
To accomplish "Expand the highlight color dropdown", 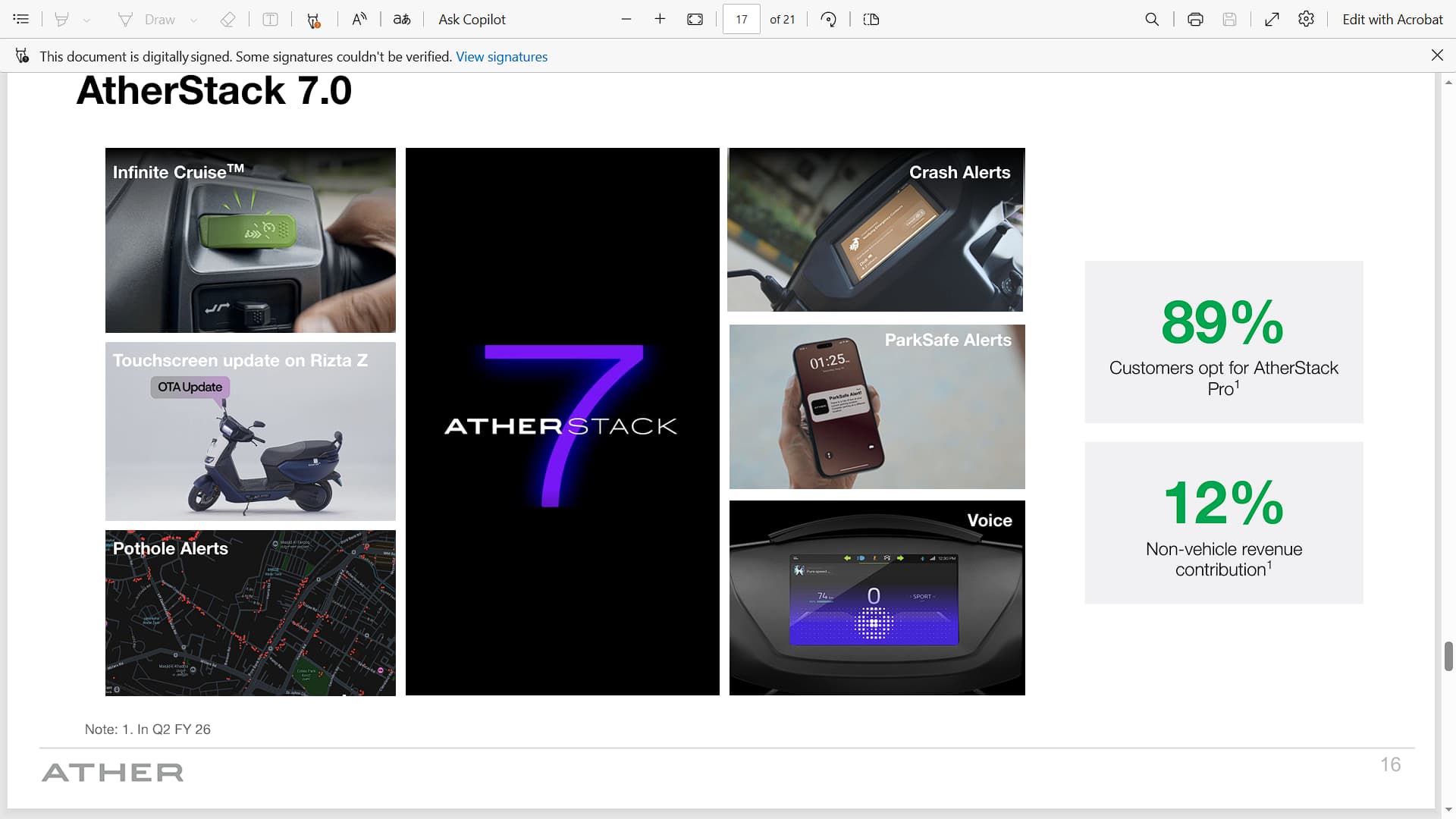I will pyautogui.click(x=86, y=20).
